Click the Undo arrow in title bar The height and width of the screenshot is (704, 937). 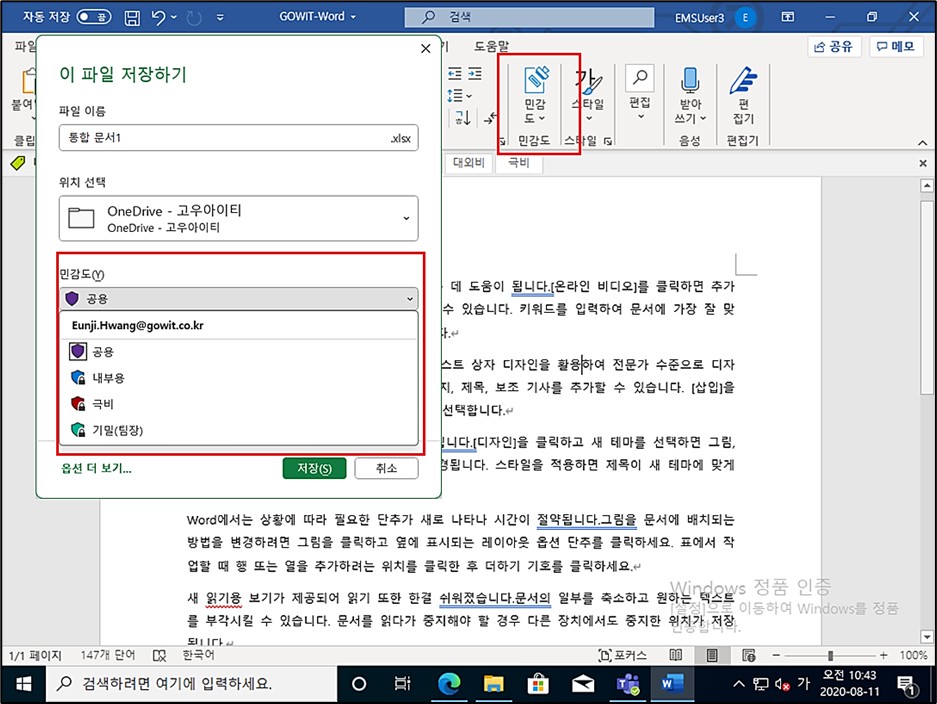[x=159, y=17]
